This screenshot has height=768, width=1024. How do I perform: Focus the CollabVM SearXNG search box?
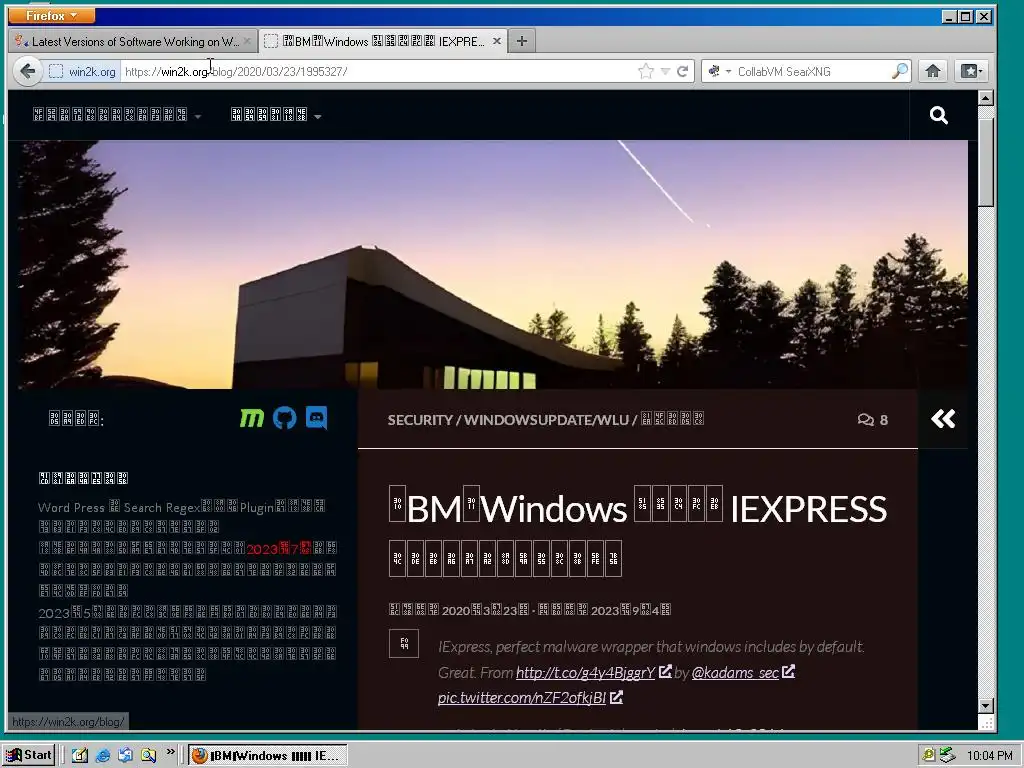[x=811, y=71]
